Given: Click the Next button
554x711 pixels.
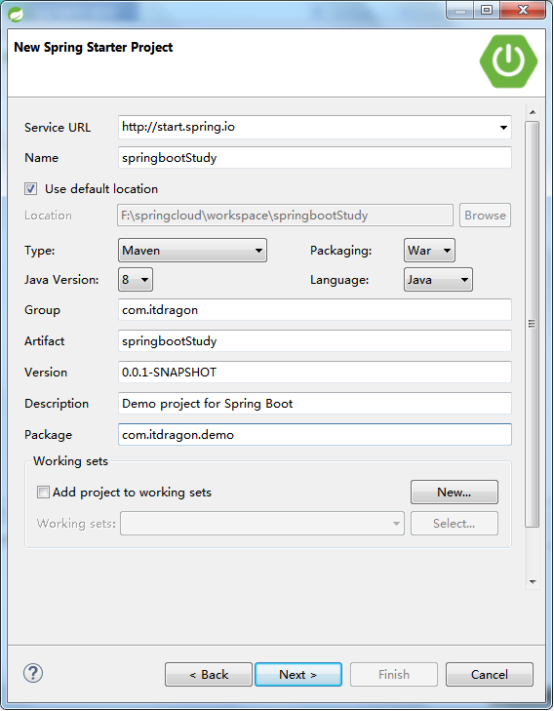Looking at the screenshot, I should point(298,674).
